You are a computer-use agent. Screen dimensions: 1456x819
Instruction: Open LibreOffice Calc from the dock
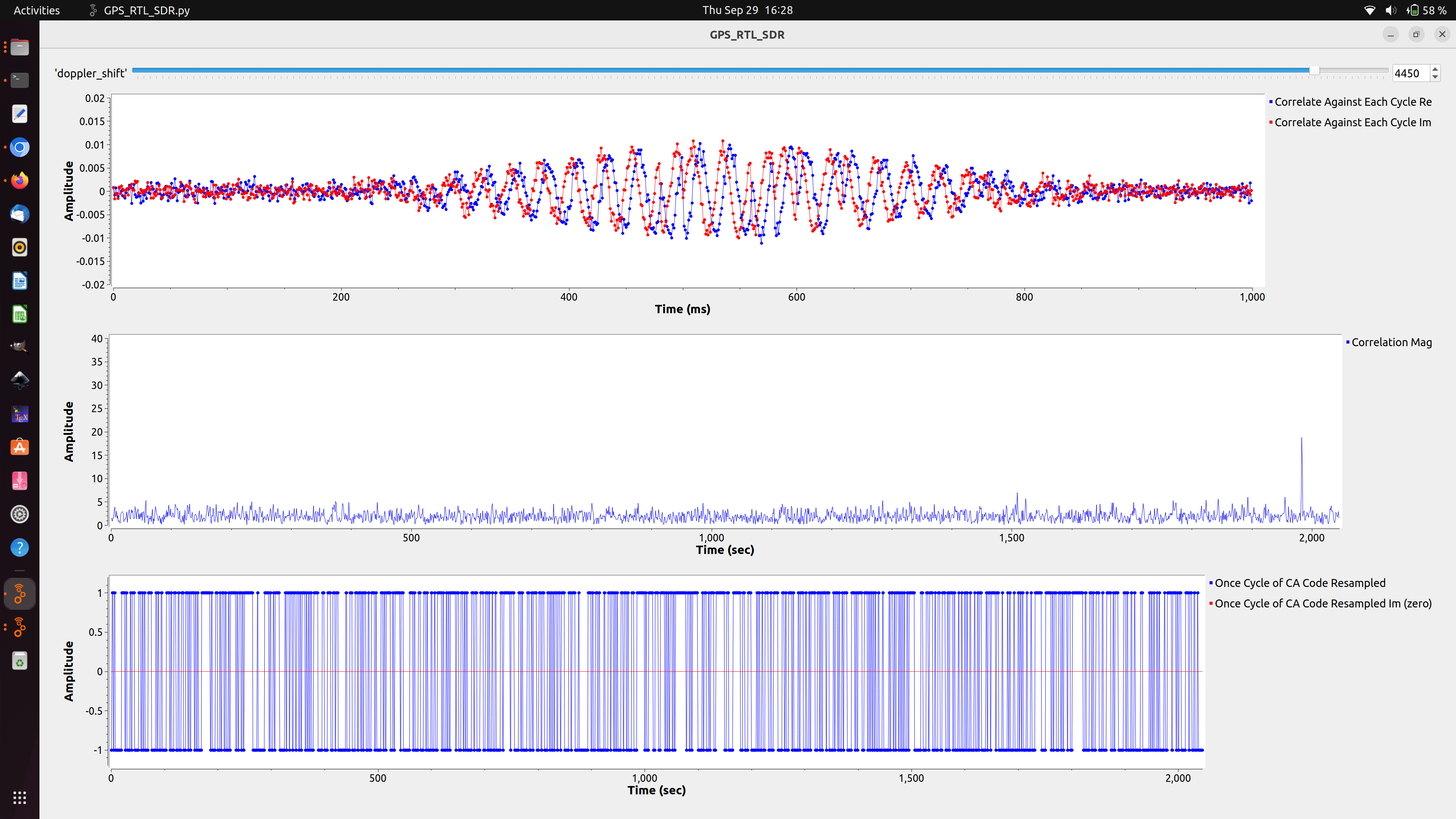click(20, 314)
